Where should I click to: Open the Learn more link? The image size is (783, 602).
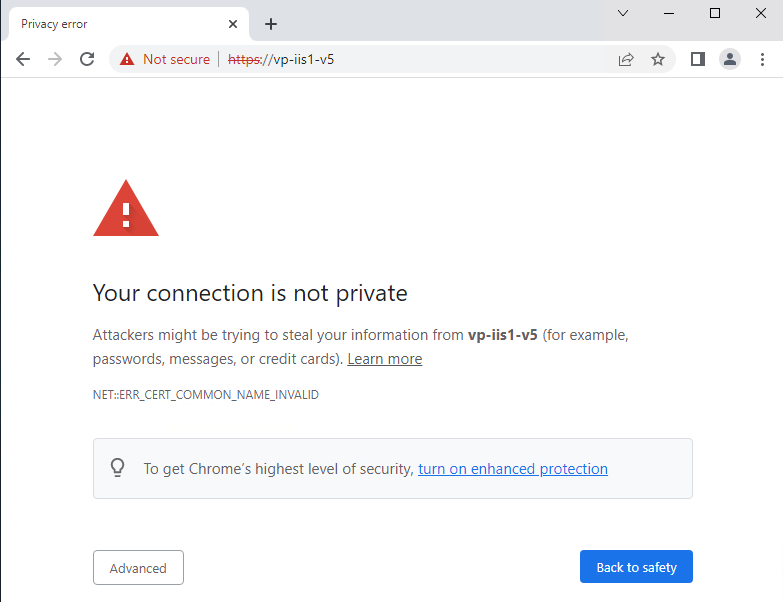coord(384,359)
